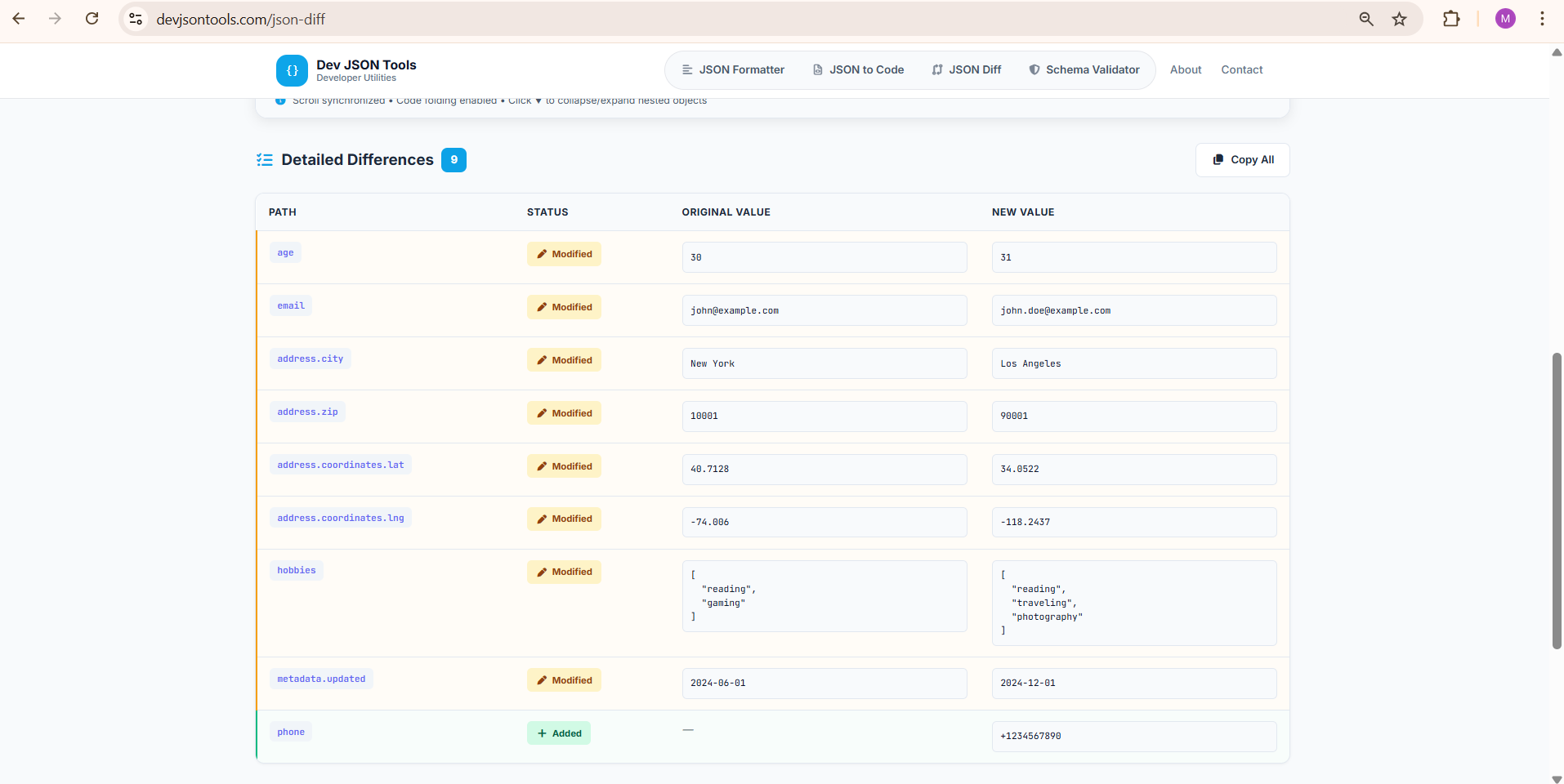This screenshot has width=1564, height=784.
Task: Open the Chrome three-dot menu
Action: click(x=1542, y=18)
